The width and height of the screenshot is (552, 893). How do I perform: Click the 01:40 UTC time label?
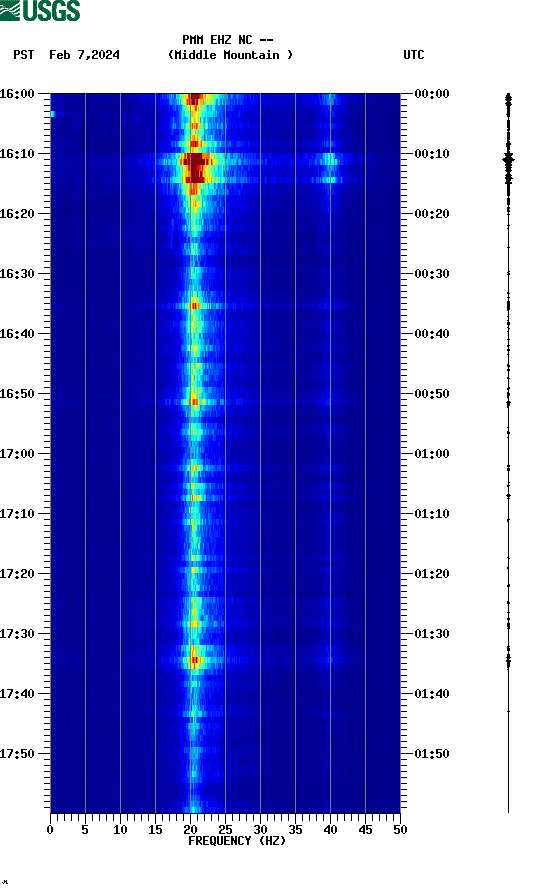[x=432, y=694]
